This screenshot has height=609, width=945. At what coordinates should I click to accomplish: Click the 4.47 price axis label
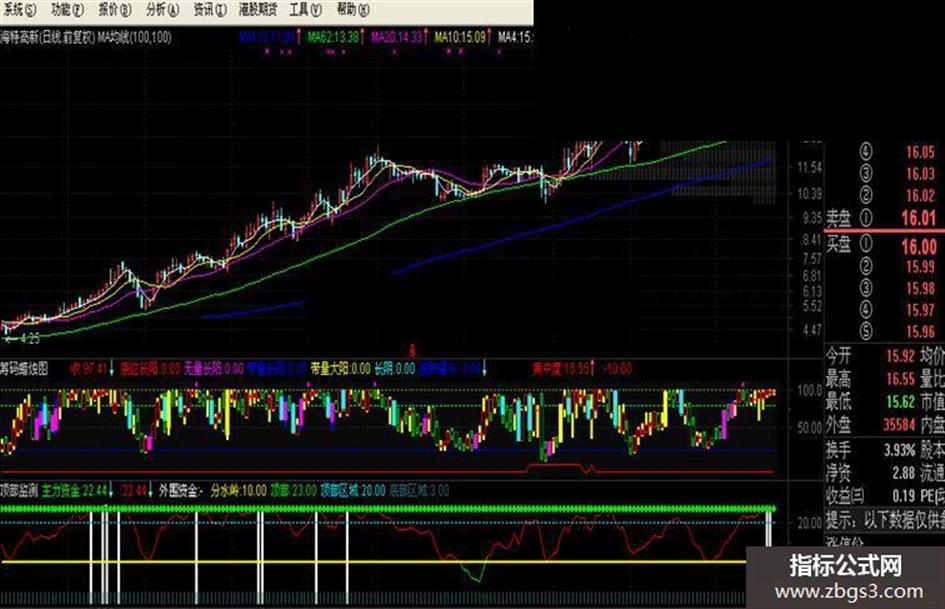coord(812,330)
